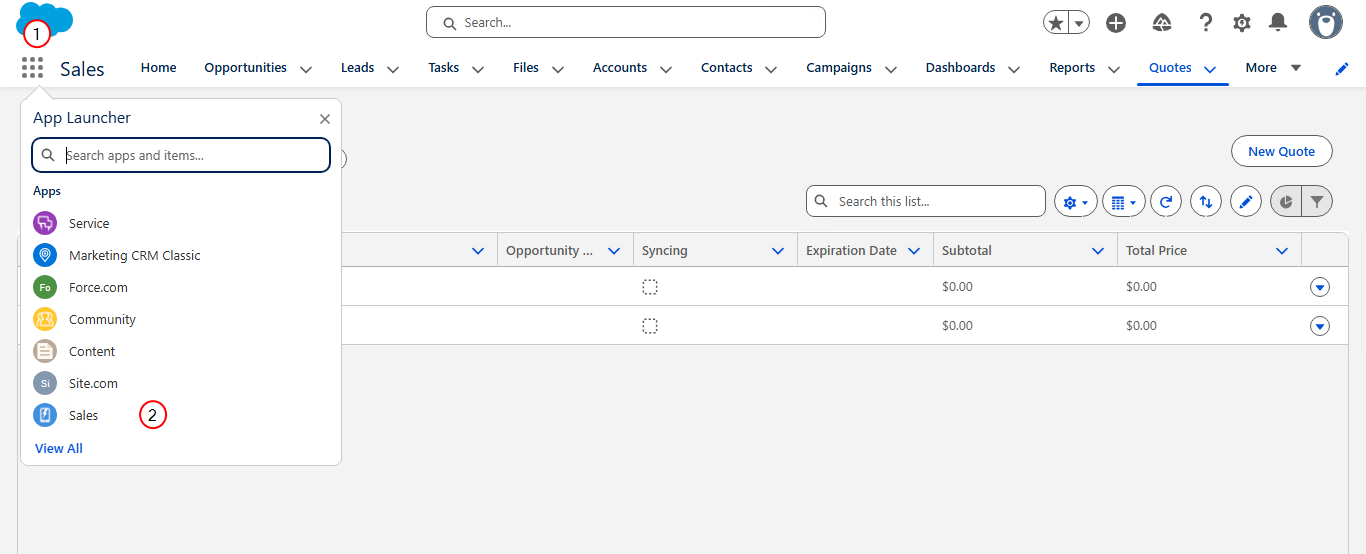The height and width of the screenshot is (554, 1366).
Task: Open the Trailhead guidance icon
Action: tap(1162, 22)
